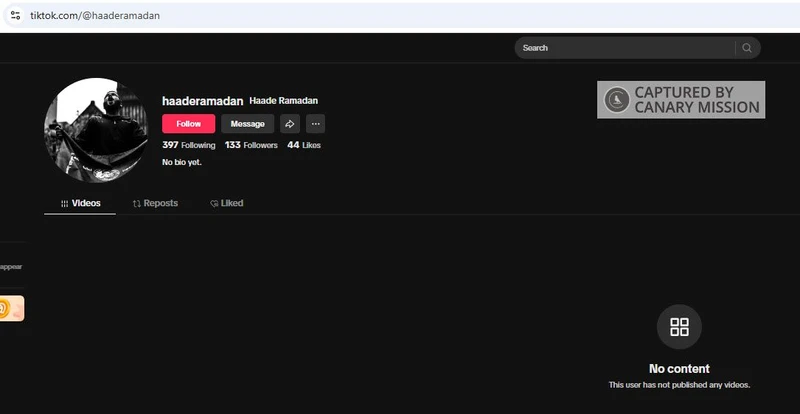Click the No content grid icon

pos(679,327)
